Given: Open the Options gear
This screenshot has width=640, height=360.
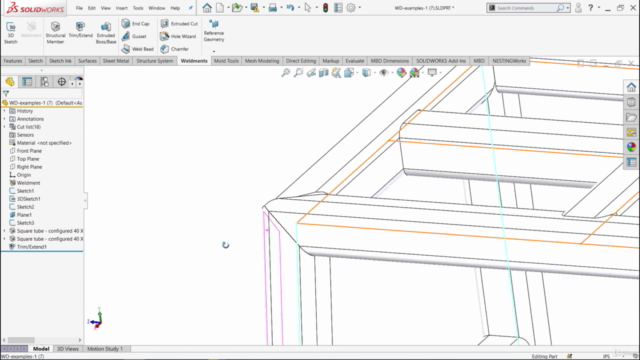Looking at the screenshot, I should pyautogui.click(x=351, y=8).
